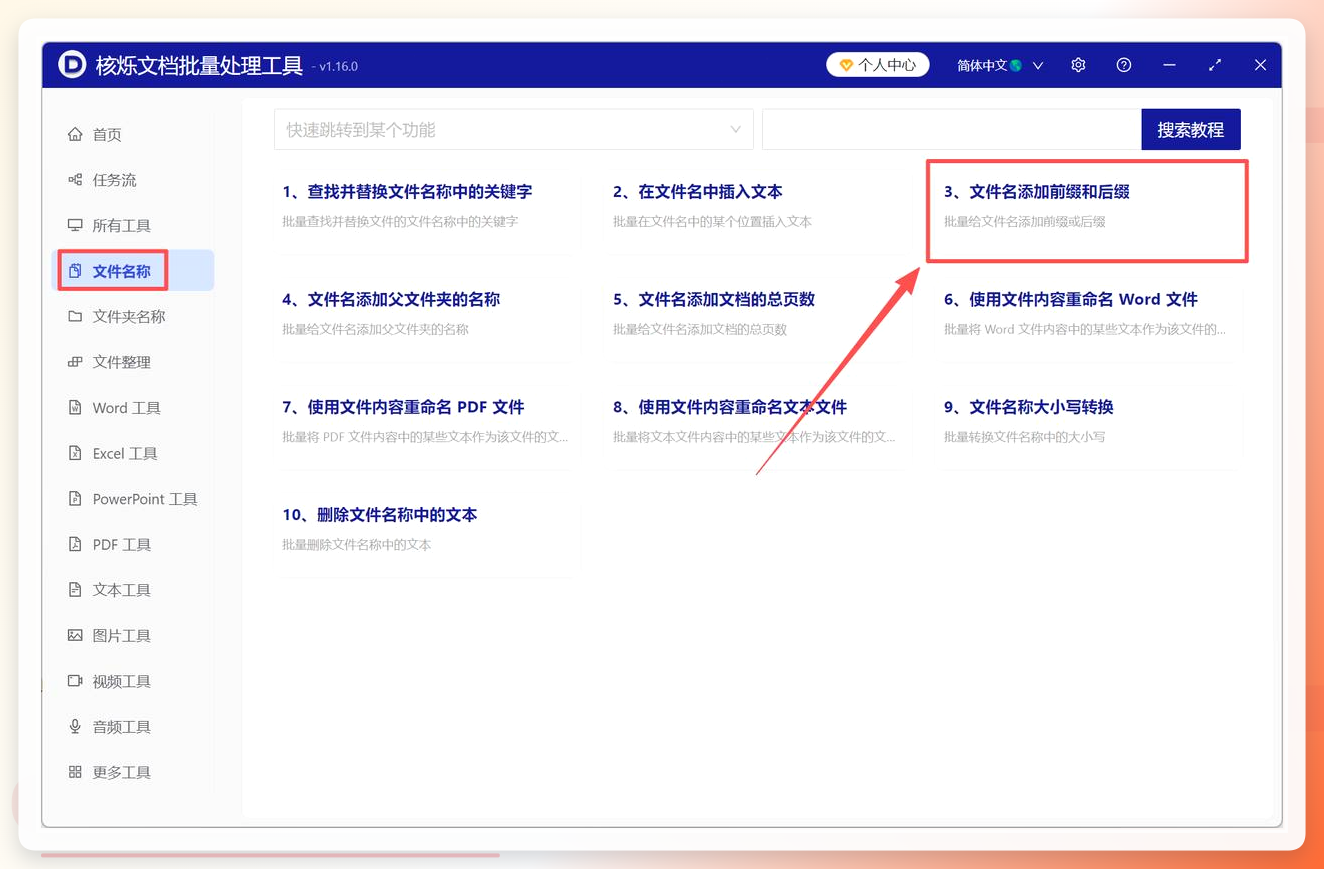Click description 批量给文件名添加前缀或后缀
Screen dimensions: 1324x869
[x=1025, y=222]
